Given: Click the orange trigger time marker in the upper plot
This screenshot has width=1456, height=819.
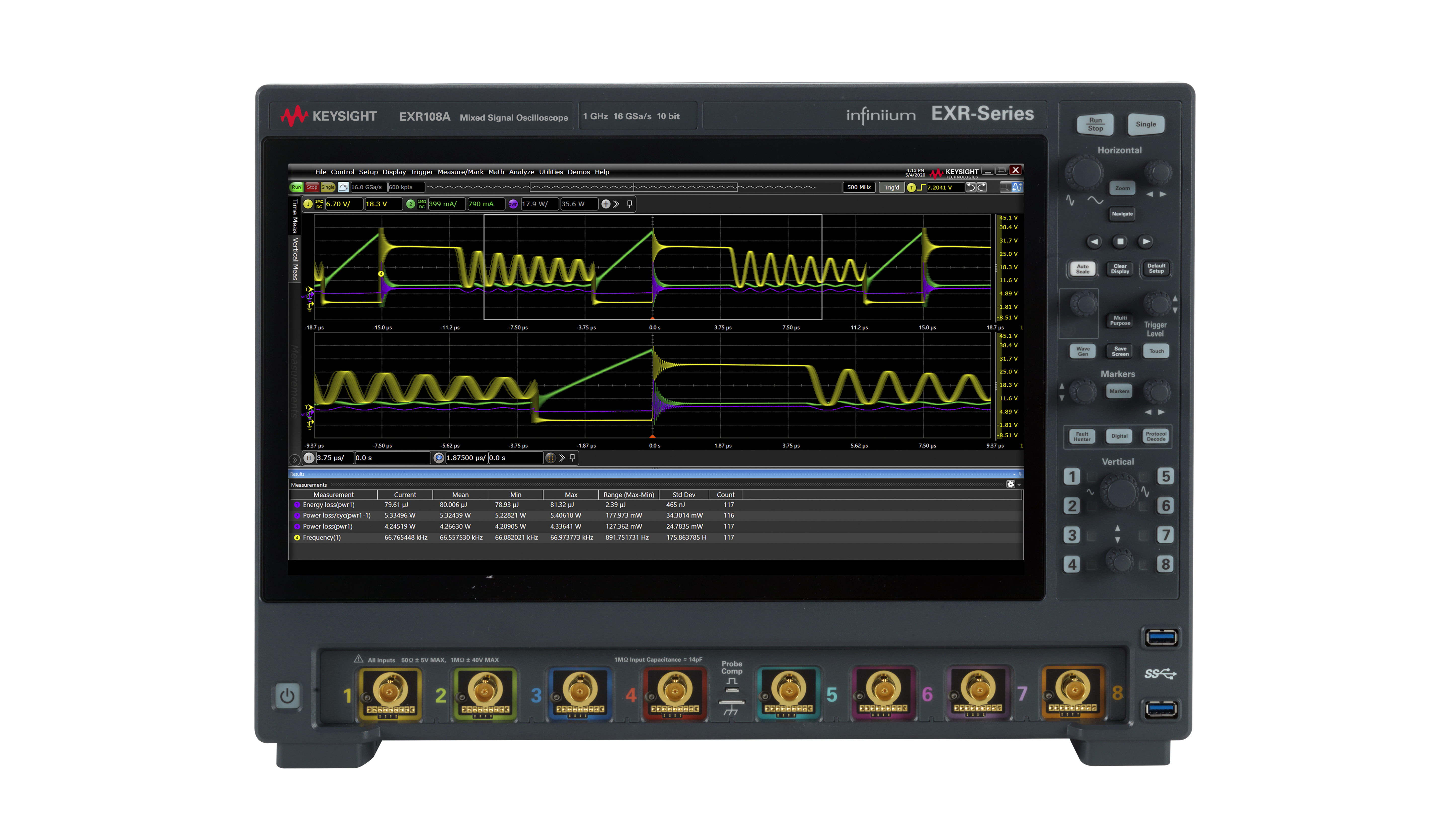Looking at the screenshot, I should coord(653,318).
